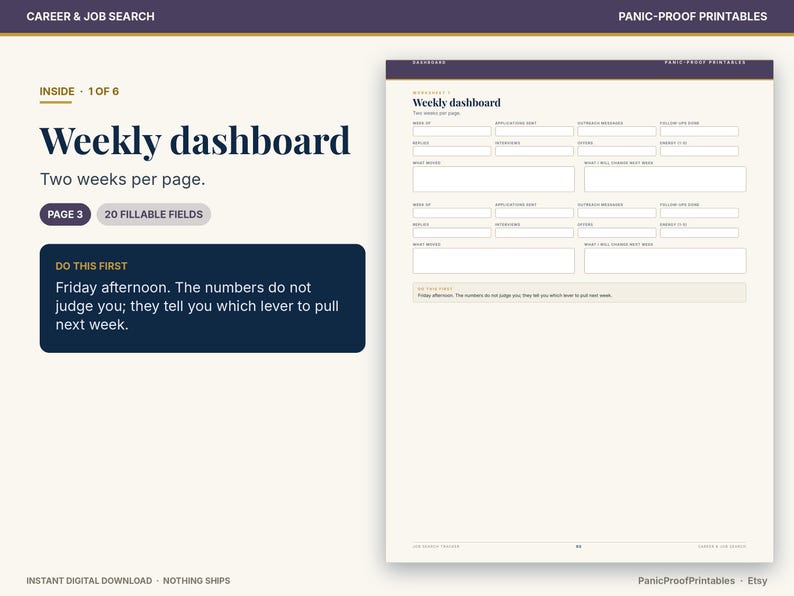The width and height of the screenshot is (794, 596).
Task: Click the DO THIS FIRST label in navy box
Action: [91, 266]
